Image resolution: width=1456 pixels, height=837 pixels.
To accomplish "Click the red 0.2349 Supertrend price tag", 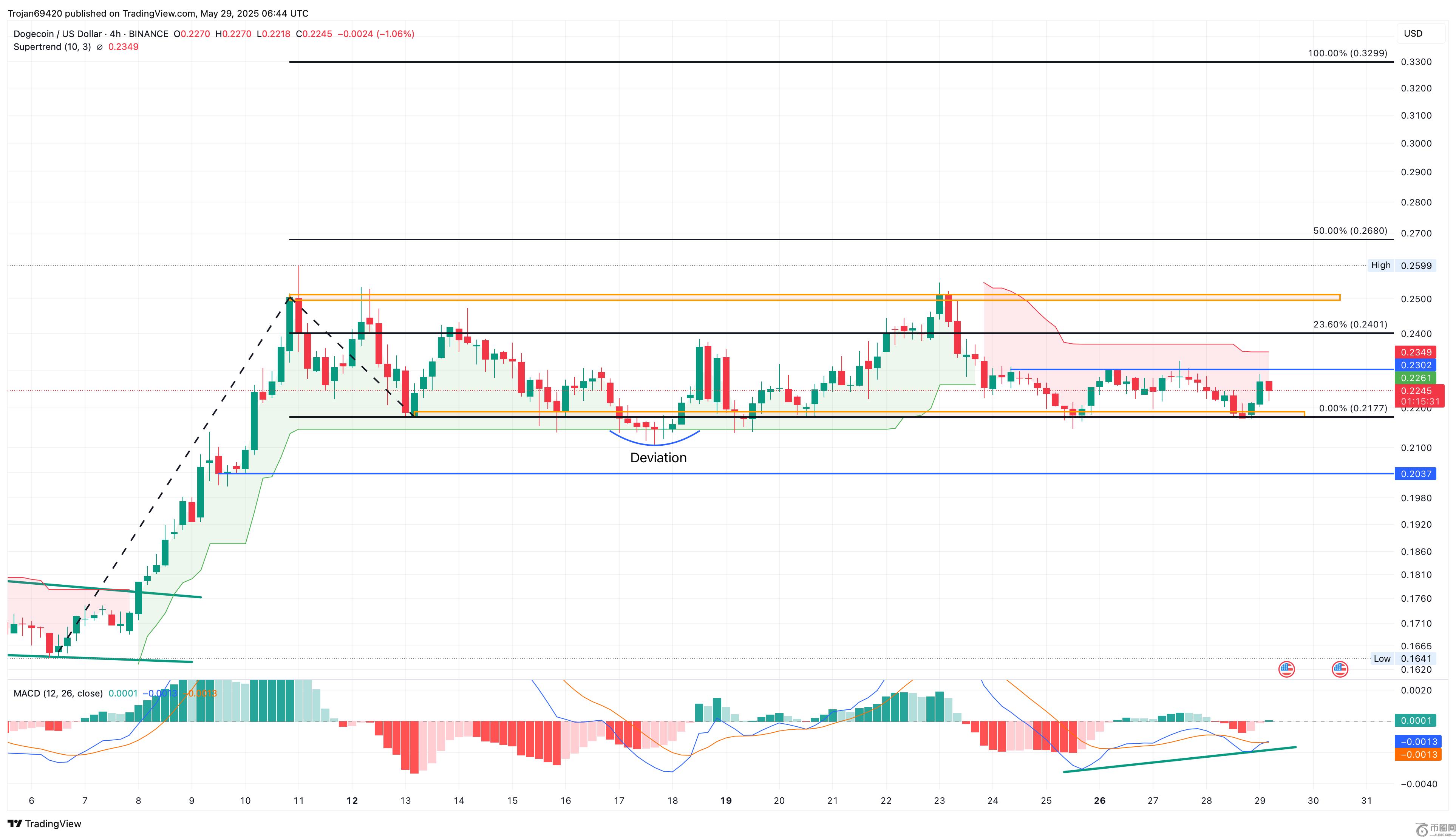I will click(x=1416, y=352).
